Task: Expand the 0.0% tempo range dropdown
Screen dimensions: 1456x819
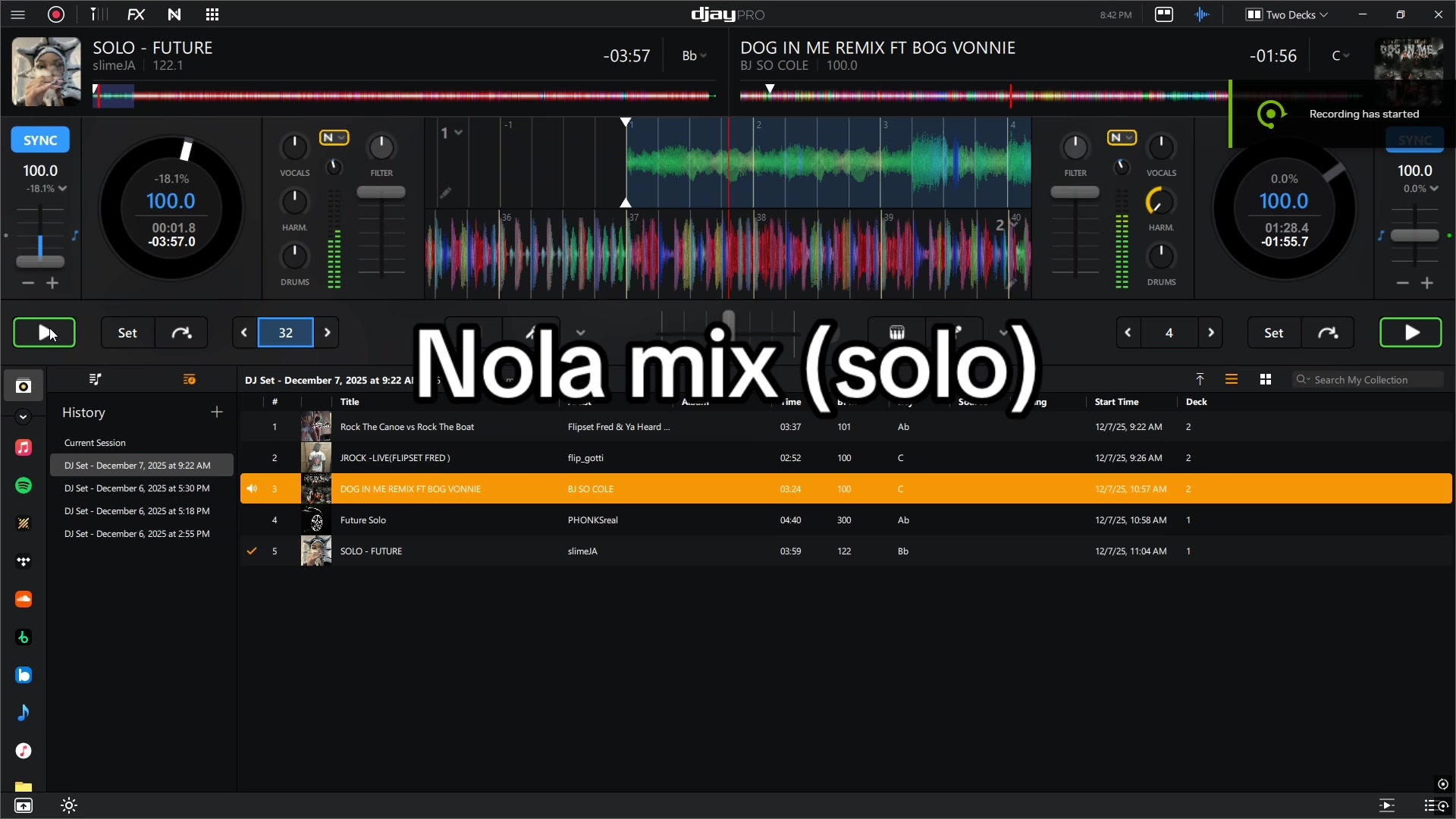Action: [1420, 189]
